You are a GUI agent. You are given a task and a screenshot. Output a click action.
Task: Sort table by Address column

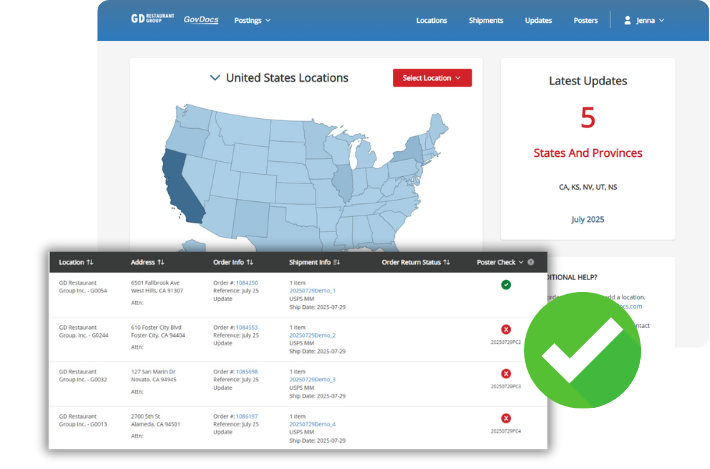pos(147,262)
